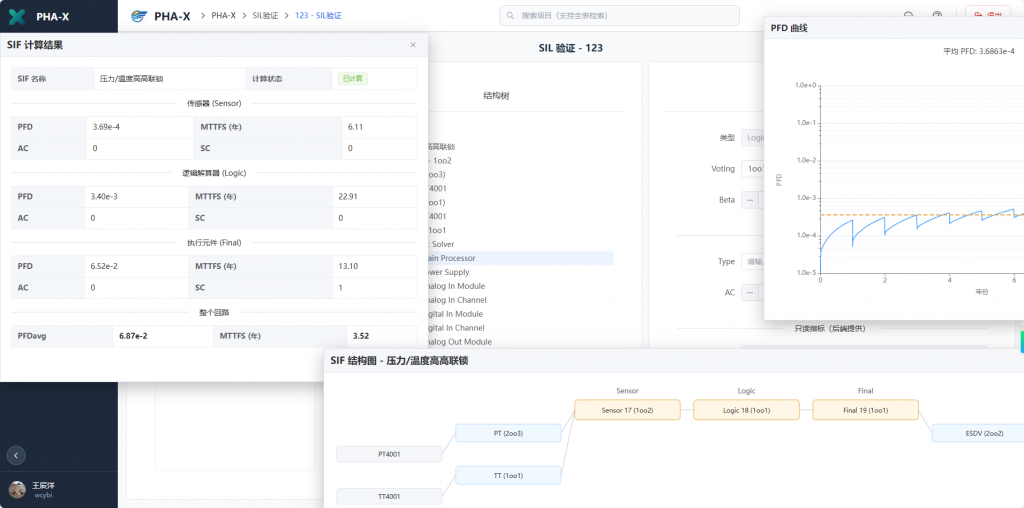Open the Voting dropdown
Screen dimensions: 1024x508
[x=752, y=169]
